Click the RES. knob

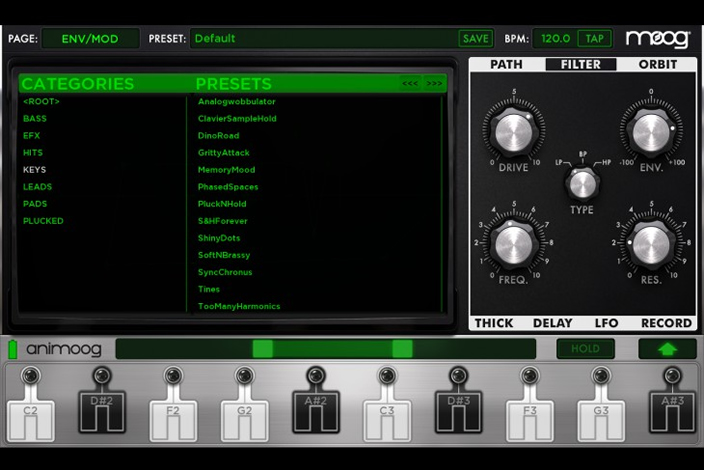pos(651,245)
